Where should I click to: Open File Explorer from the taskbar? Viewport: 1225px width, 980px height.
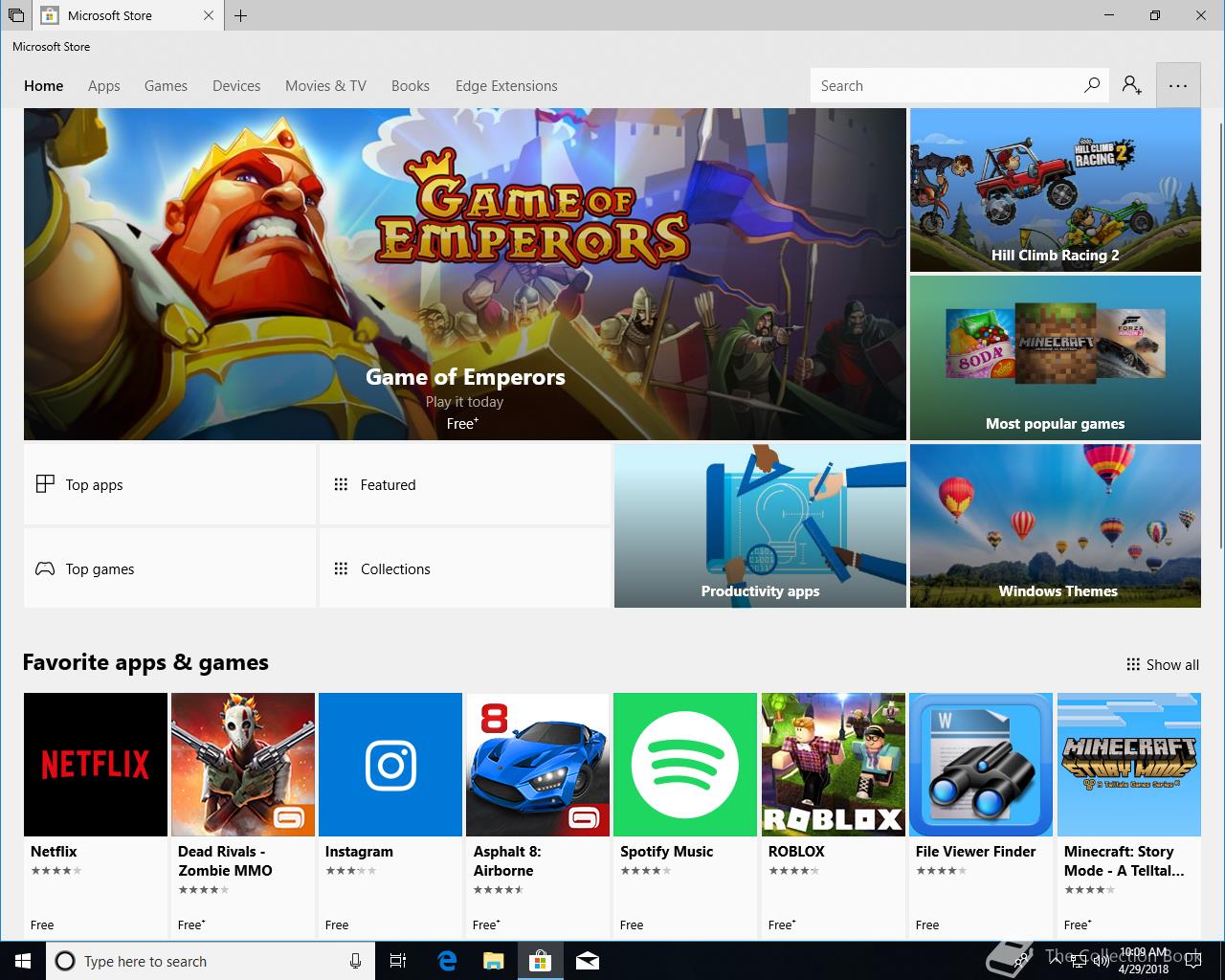click(x=494, y=961)
